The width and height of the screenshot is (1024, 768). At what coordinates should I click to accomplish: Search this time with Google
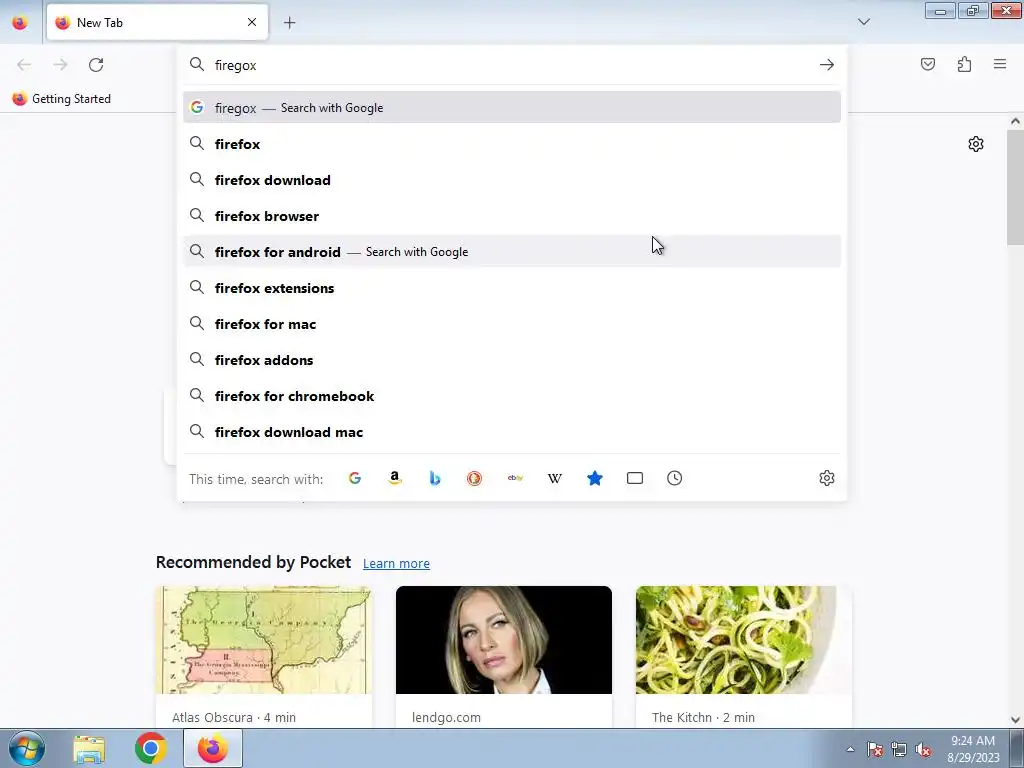tap(355, 478)
